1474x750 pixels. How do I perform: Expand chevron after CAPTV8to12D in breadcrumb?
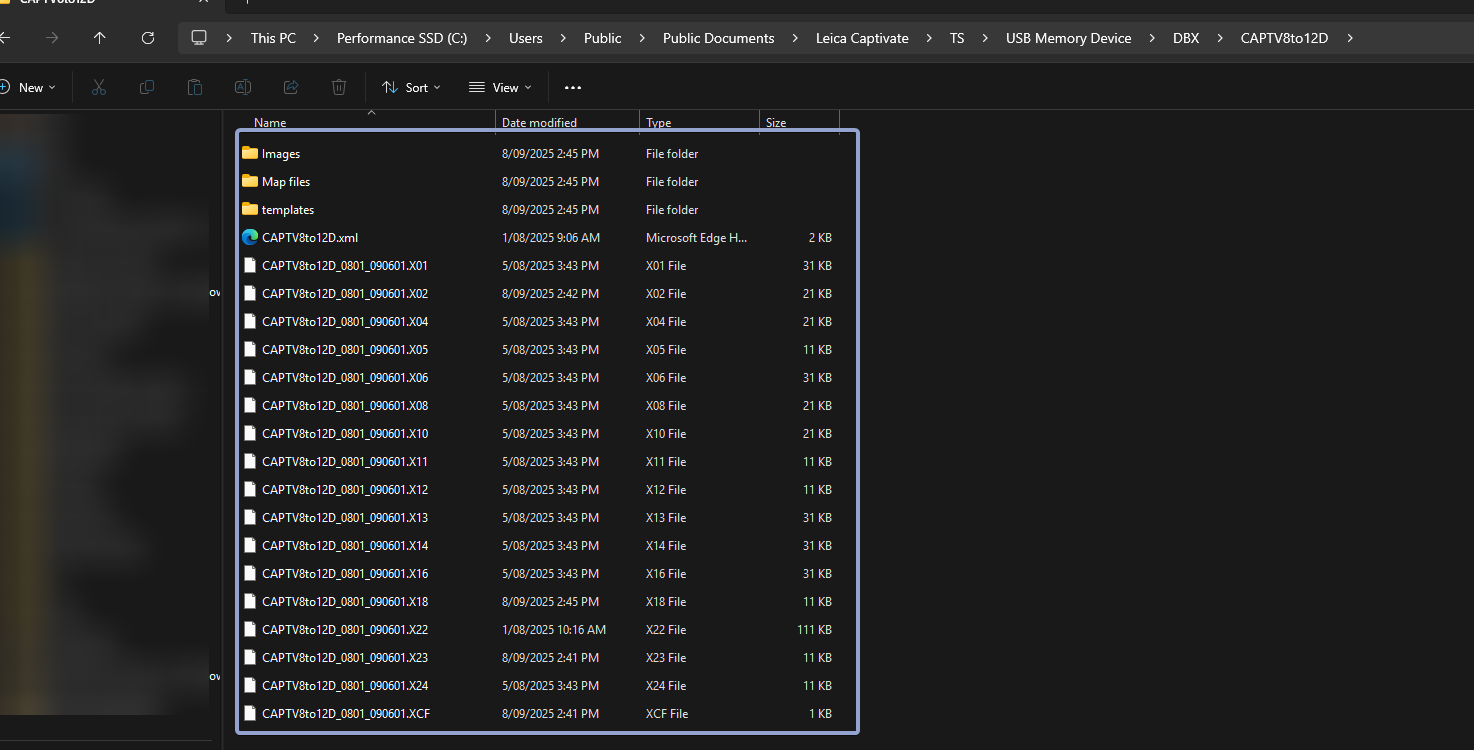(x=1350, y=38)
